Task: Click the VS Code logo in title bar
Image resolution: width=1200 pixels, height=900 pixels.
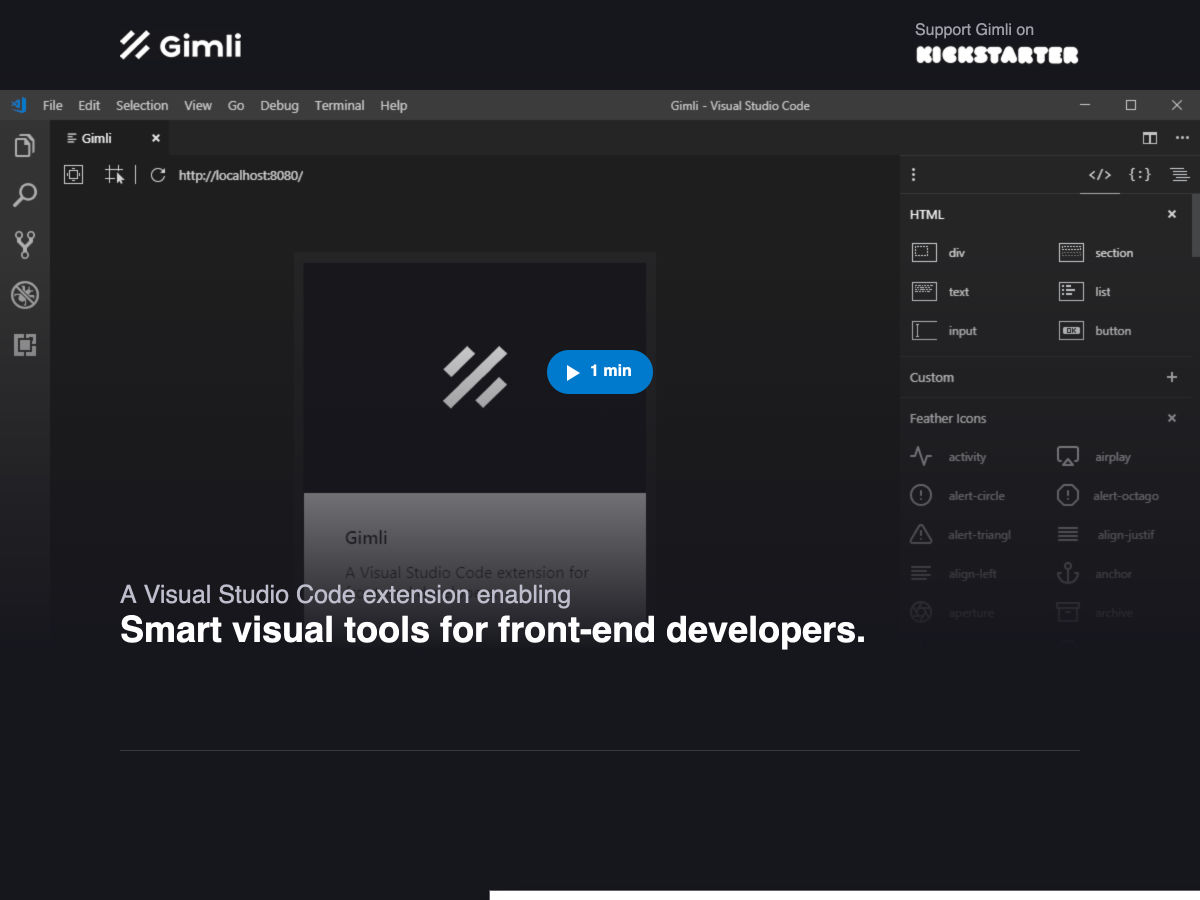Action: 19,105
